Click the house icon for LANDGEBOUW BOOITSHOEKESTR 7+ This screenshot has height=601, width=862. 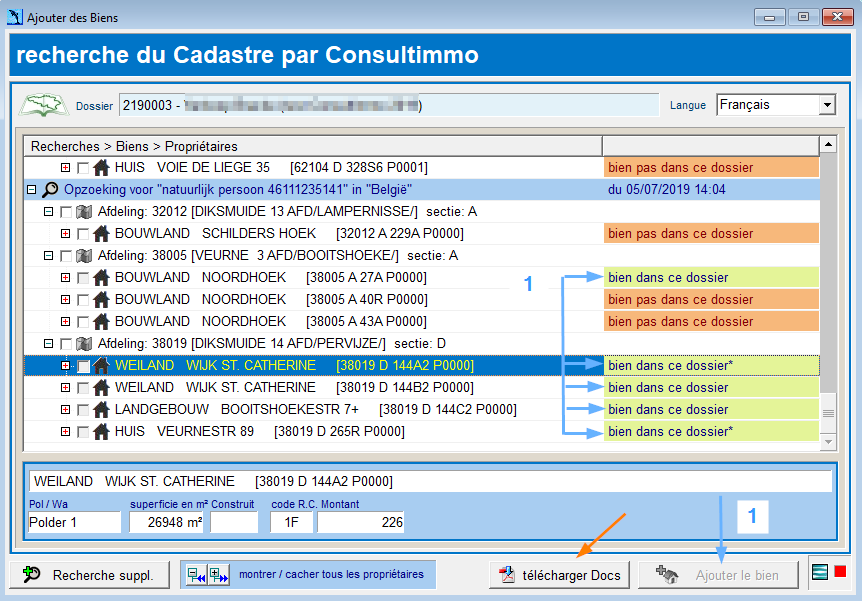[x=101, y=410]
